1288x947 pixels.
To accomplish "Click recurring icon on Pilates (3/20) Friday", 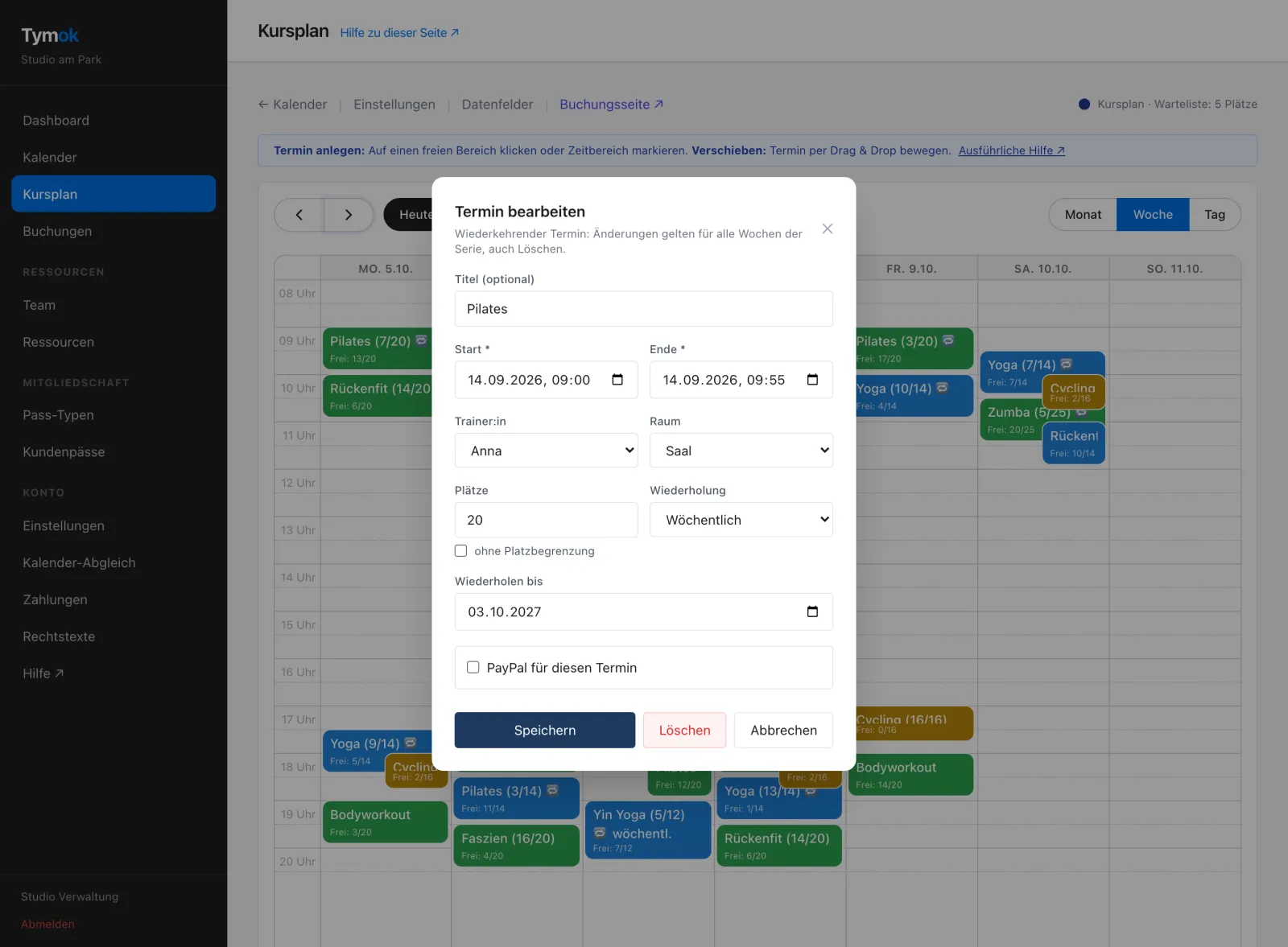I will tap(948, 340).
